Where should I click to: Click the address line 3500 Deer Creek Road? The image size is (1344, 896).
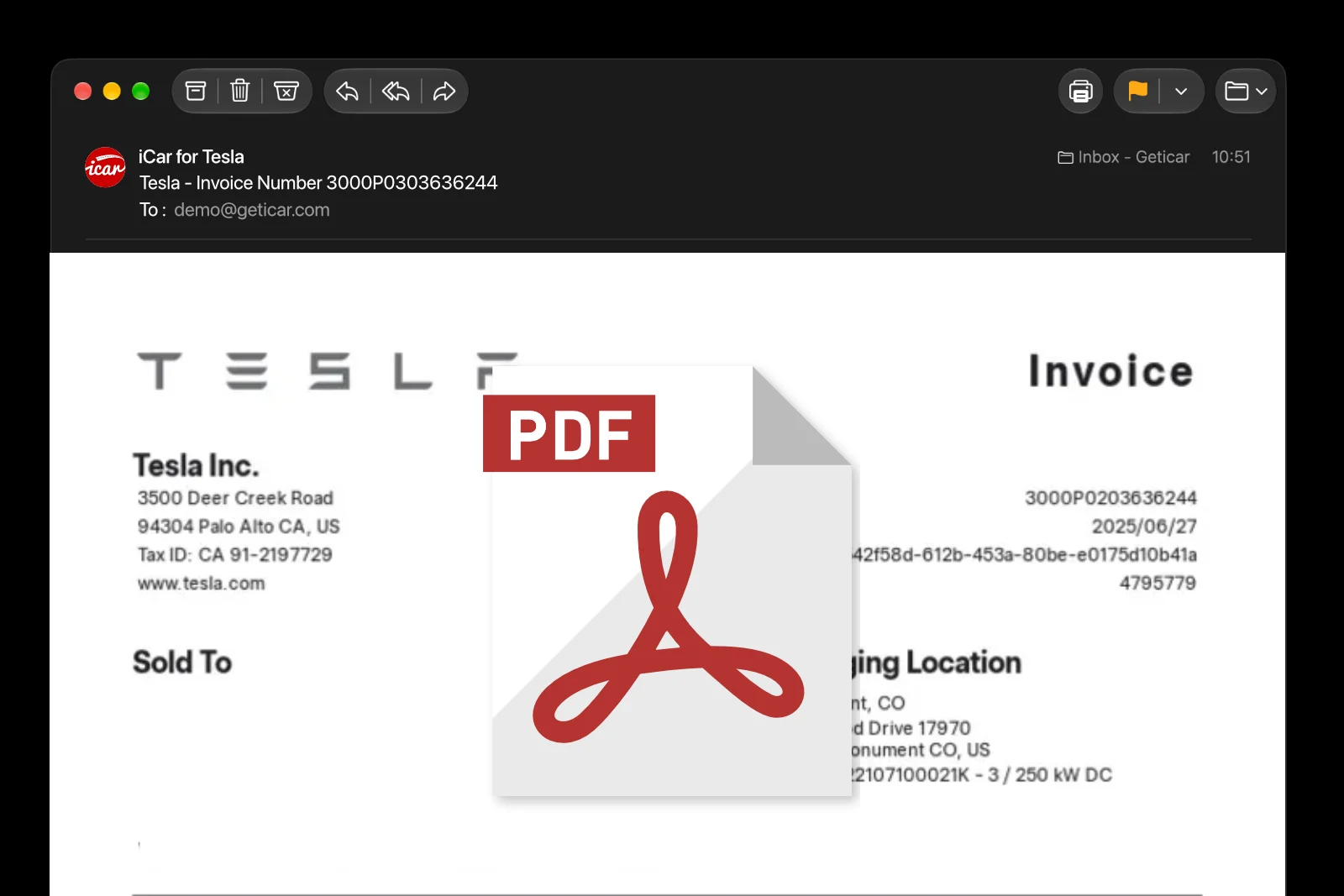click(236, 498)
